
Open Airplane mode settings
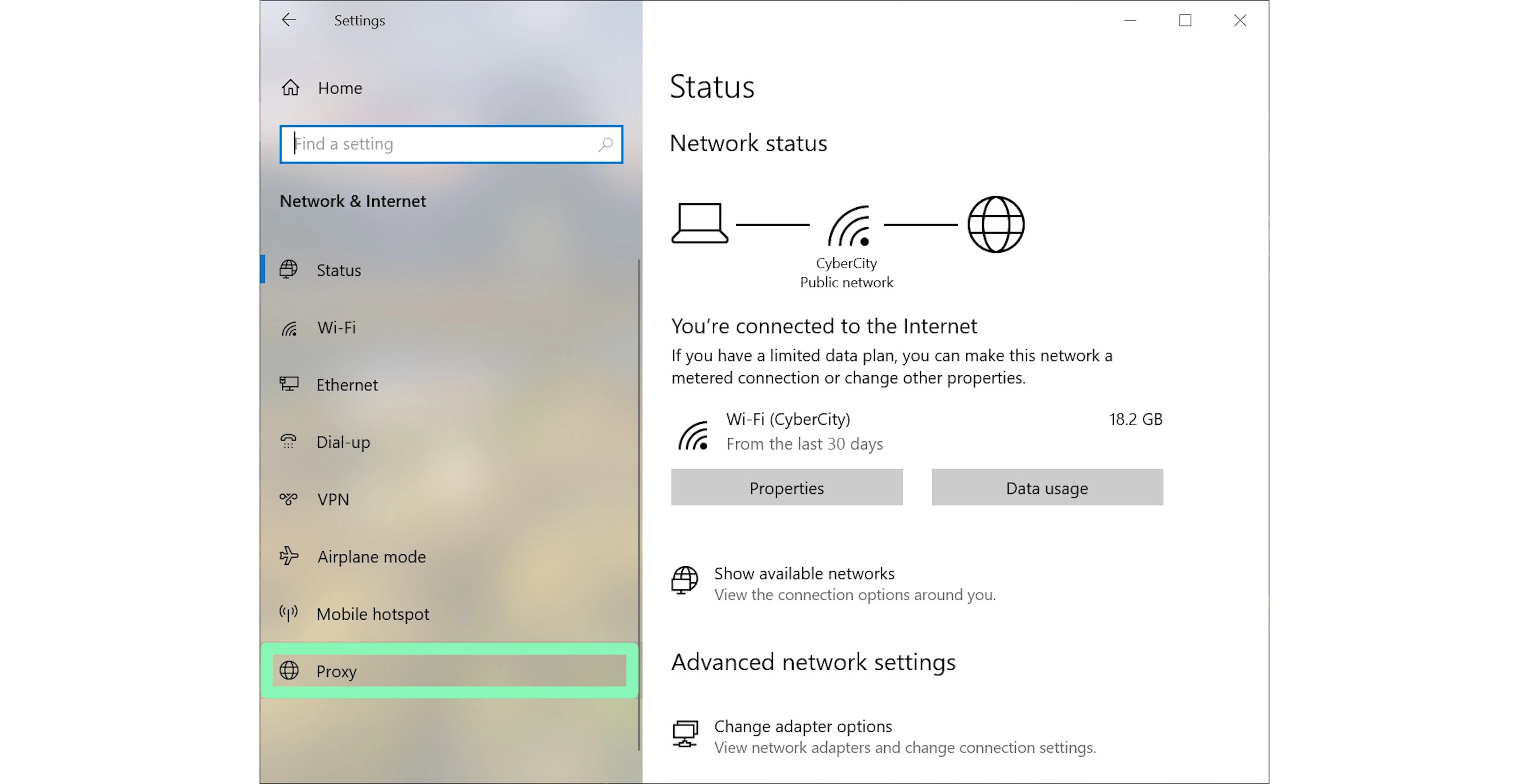pyautogui.click(x=450, y=556)
